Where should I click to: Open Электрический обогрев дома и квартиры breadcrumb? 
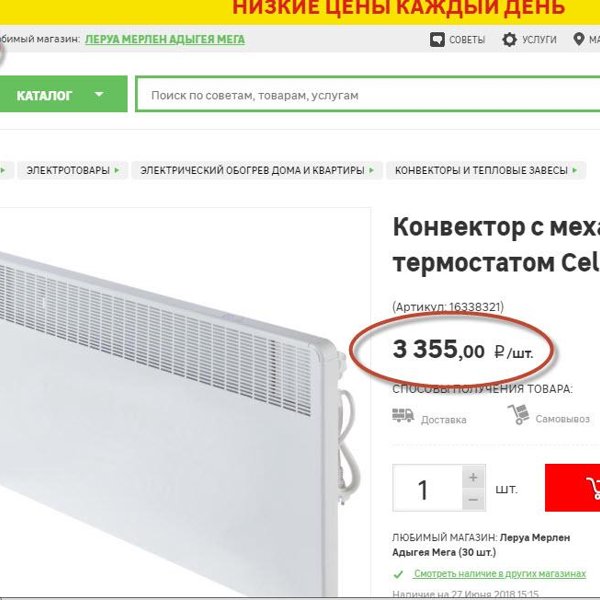(252, 170)
